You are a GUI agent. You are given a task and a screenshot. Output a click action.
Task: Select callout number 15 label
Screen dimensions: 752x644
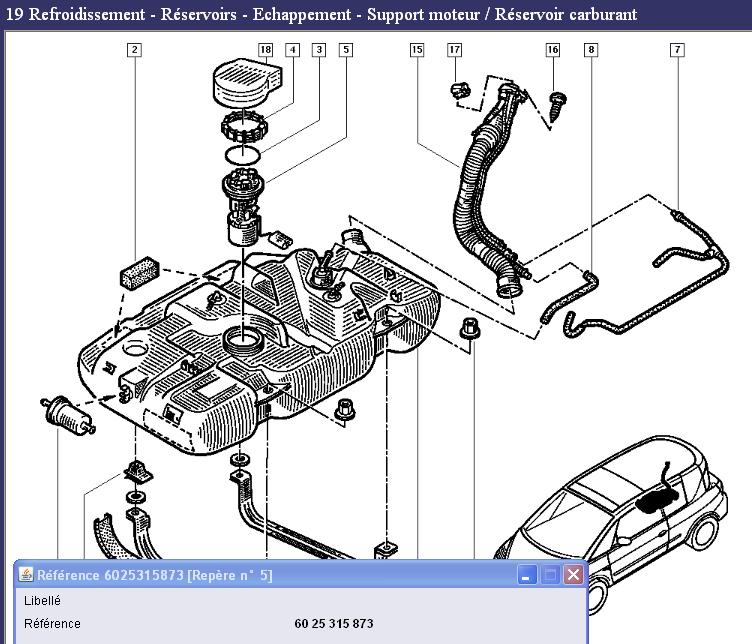(417, 49)
